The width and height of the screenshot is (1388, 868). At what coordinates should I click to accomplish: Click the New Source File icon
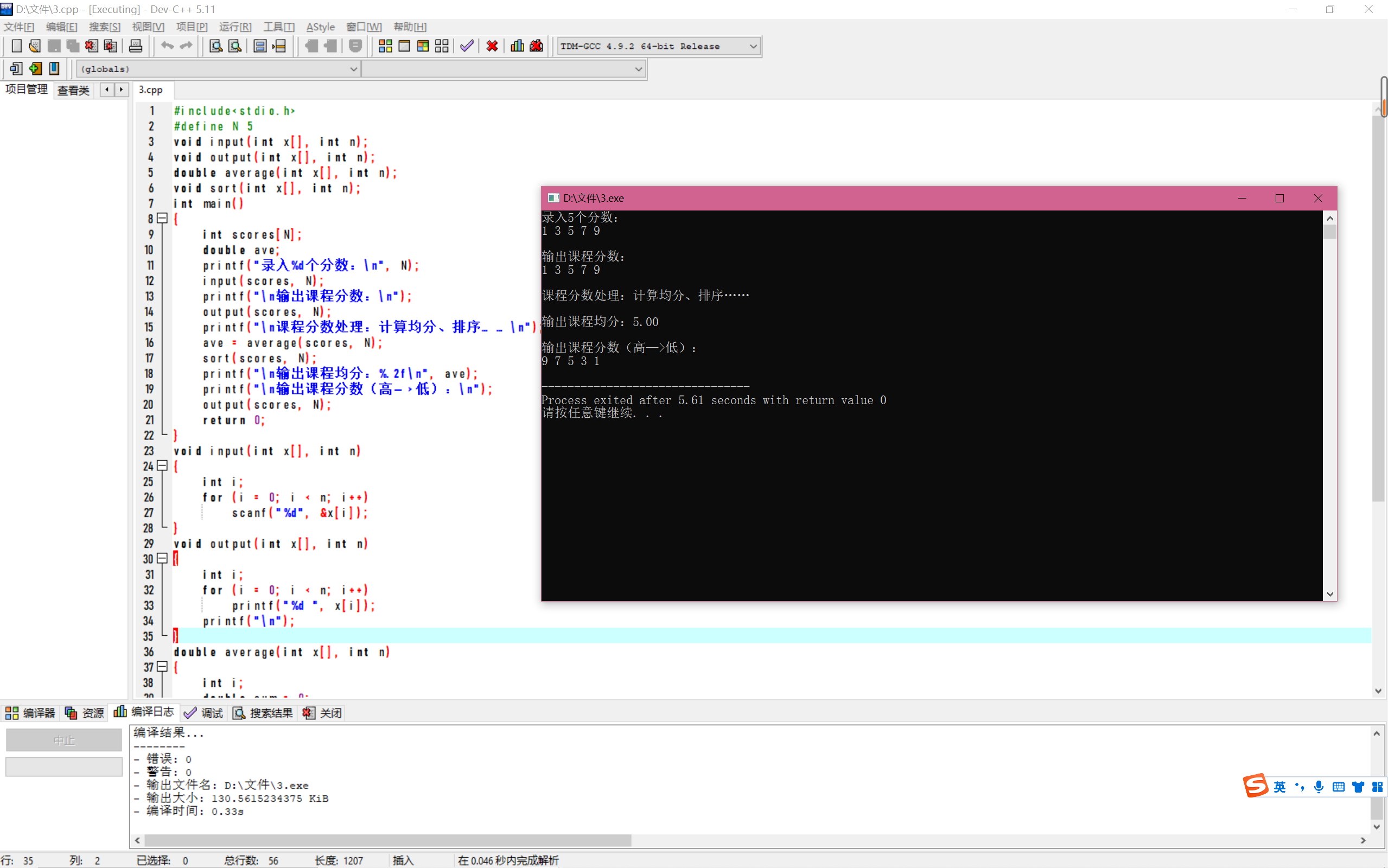[17, 46]
